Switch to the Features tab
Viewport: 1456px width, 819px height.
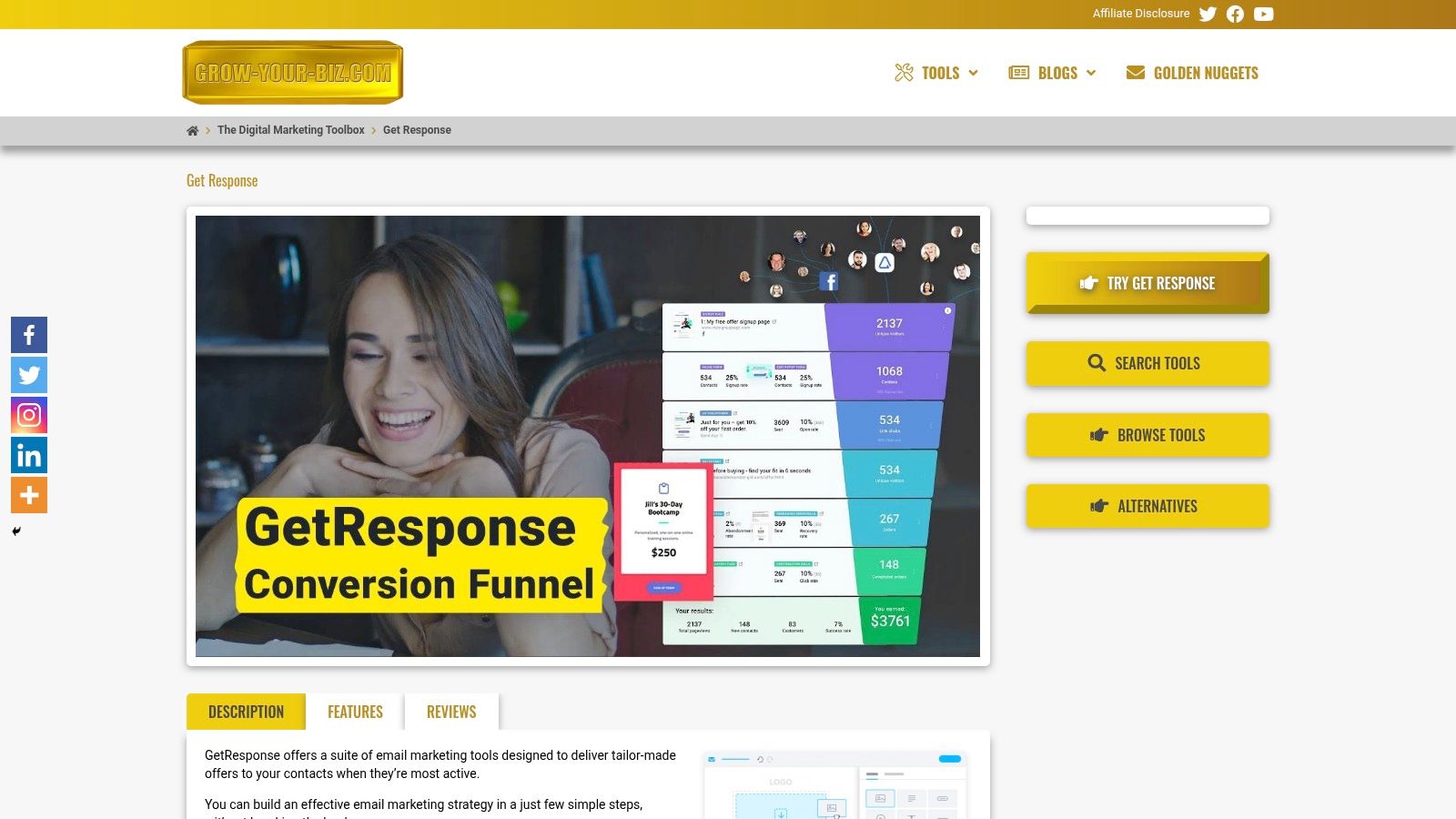pos(355,712)
